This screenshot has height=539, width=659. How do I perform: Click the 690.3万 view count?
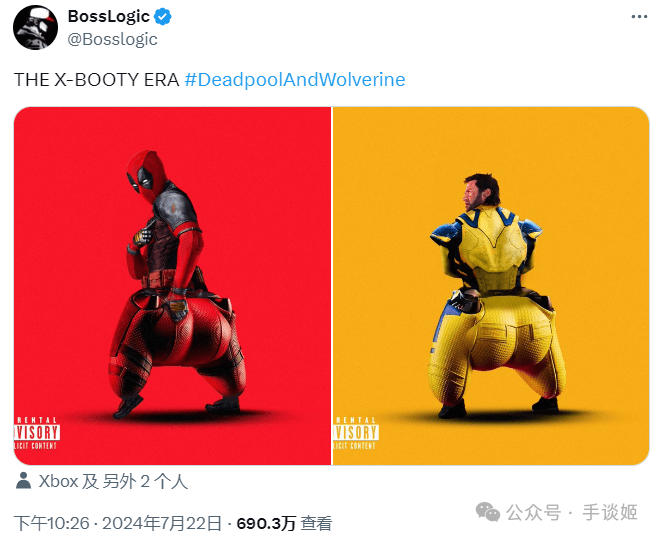tap(266, 523)
